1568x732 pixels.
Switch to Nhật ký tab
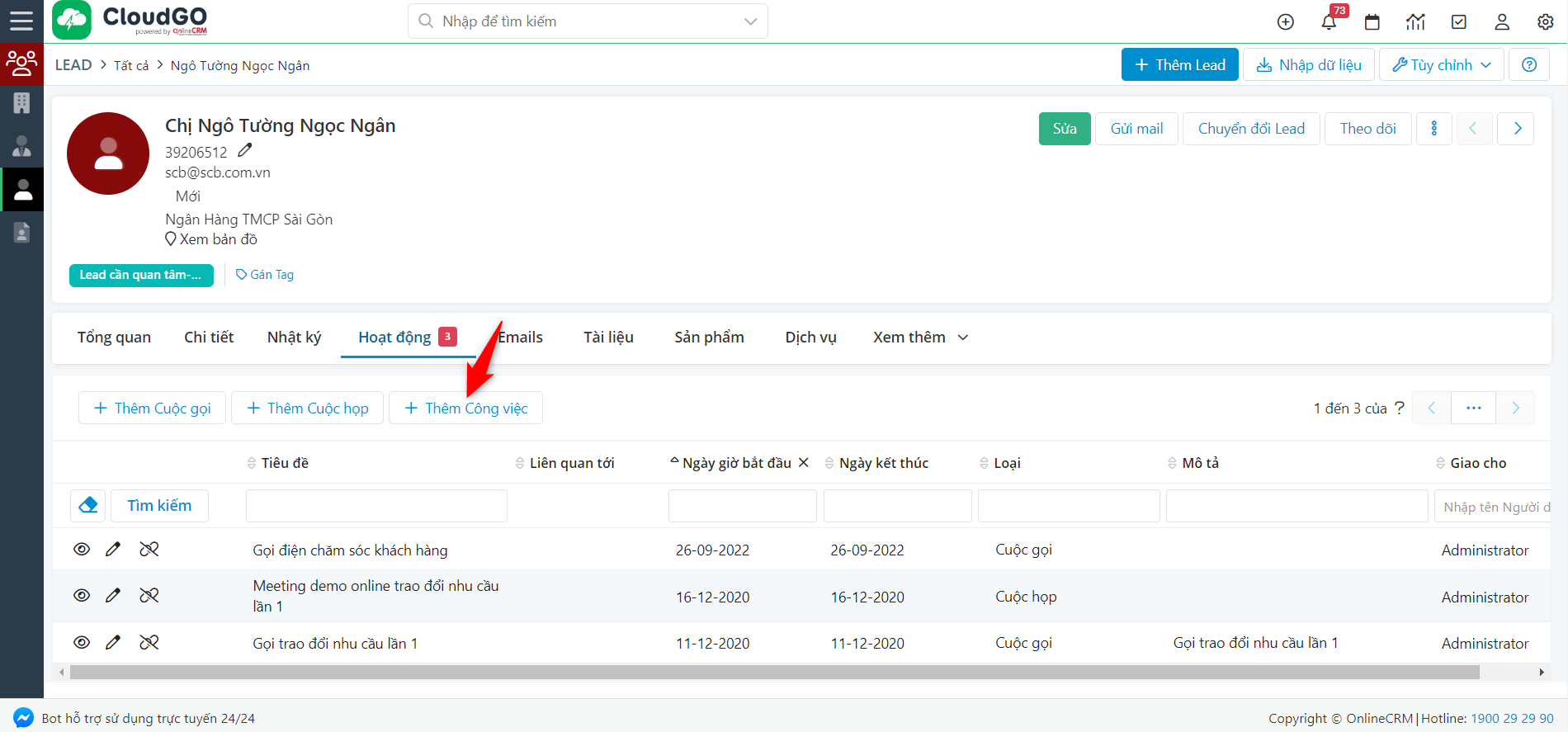[294, 337]
